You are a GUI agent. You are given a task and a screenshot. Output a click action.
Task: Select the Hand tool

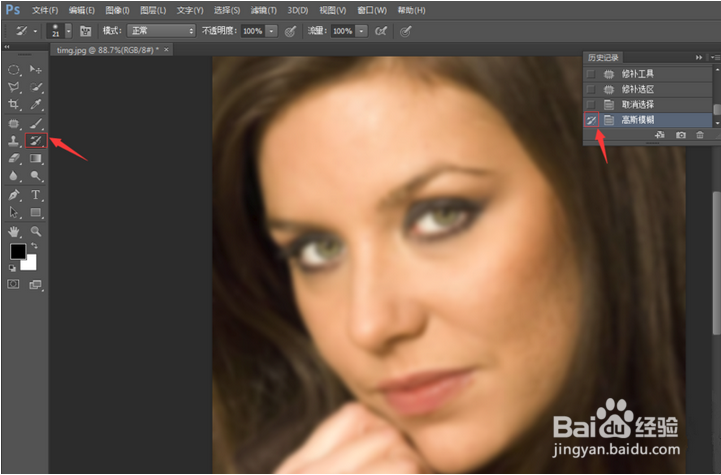pyautogui.click(x=14, y=231)
